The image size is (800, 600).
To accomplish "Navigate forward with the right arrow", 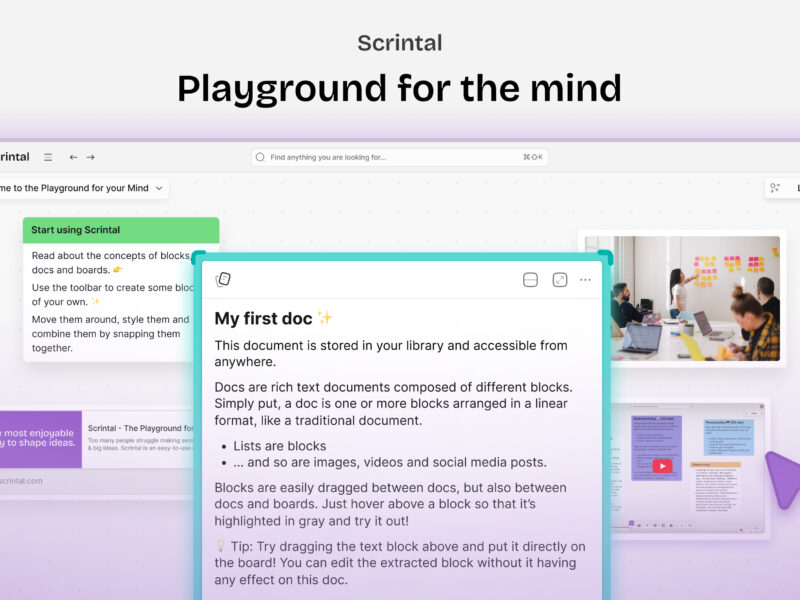I will 90,157.
